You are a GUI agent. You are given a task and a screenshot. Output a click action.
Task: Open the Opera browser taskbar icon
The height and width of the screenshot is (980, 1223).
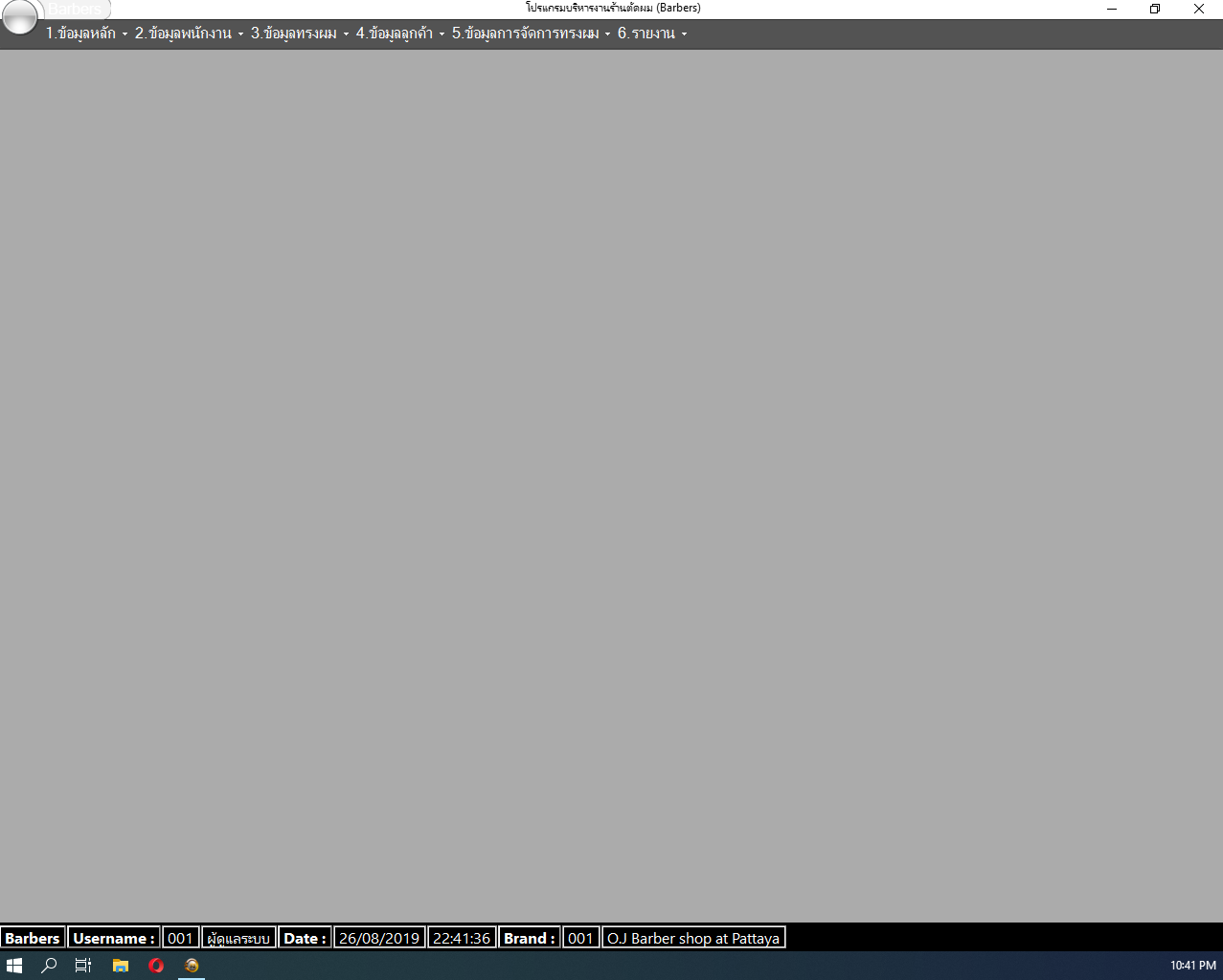[x=156, y=966]
